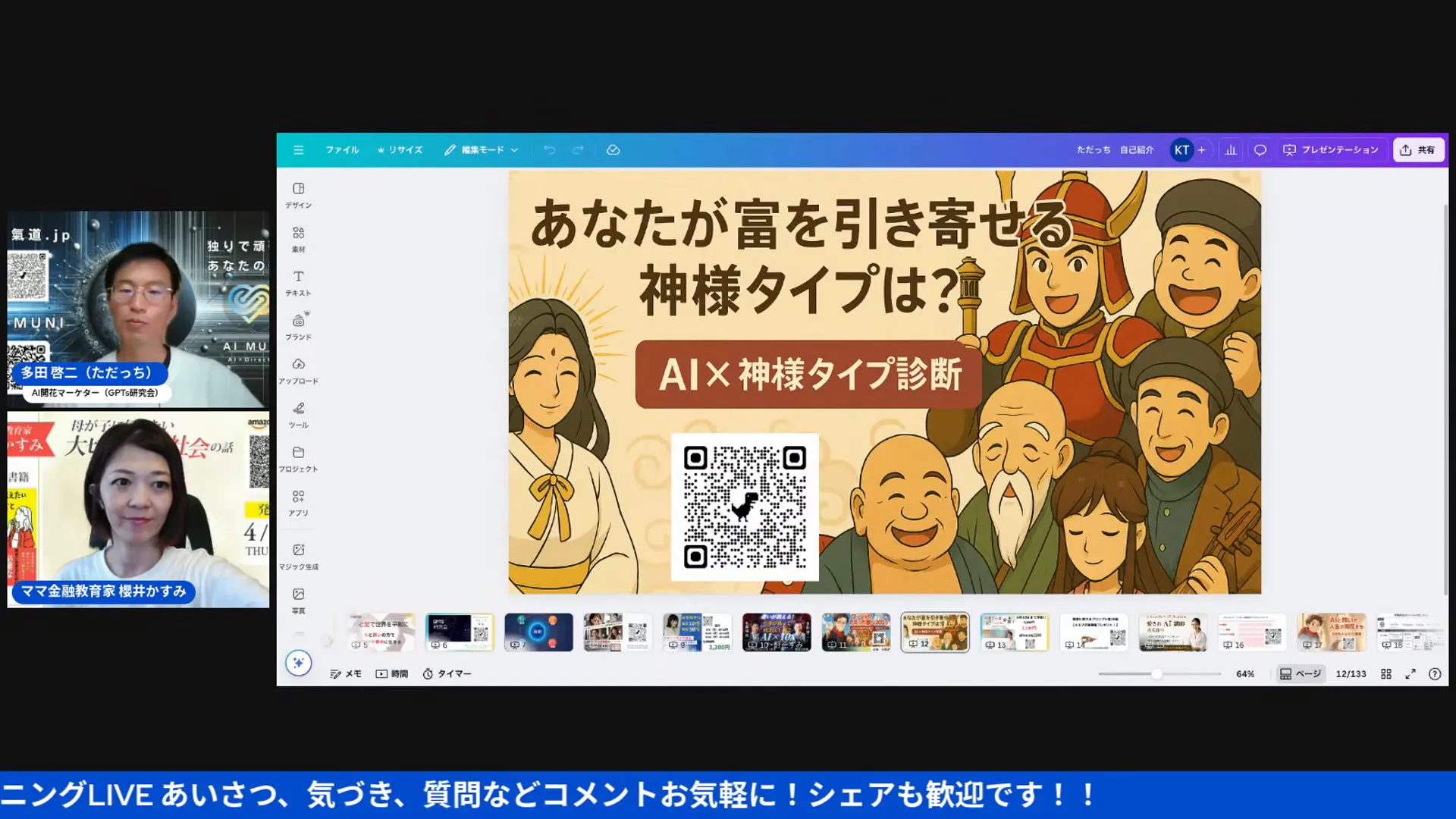Image resolution: width=1456 pixels, height=819 pixels.
Task: Select page 5 thumbnail
Action: [381, 632]
